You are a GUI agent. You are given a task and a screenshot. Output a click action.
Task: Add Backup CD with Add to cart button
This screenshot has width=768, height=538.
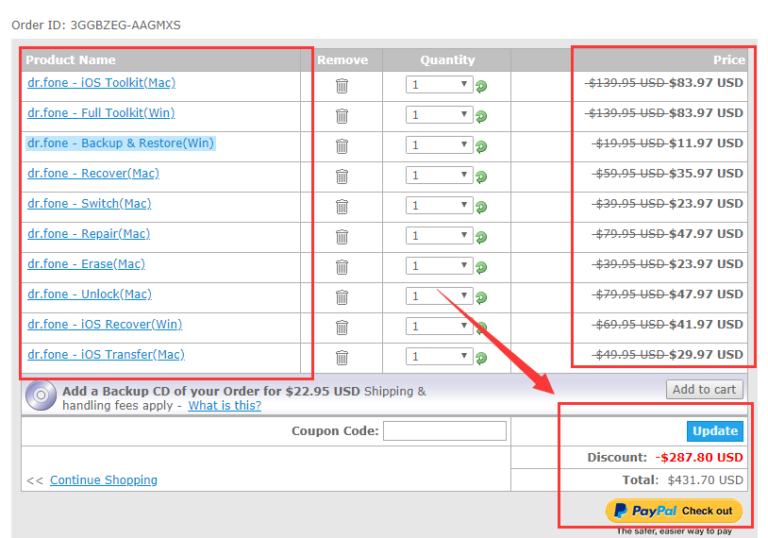click(x=704, y=390)
